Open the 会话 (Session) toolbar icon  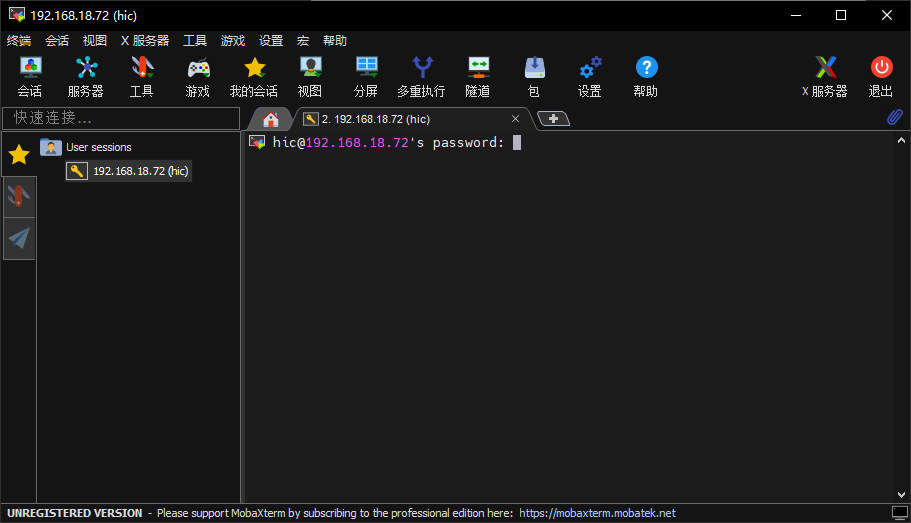(x=30, y=76)
